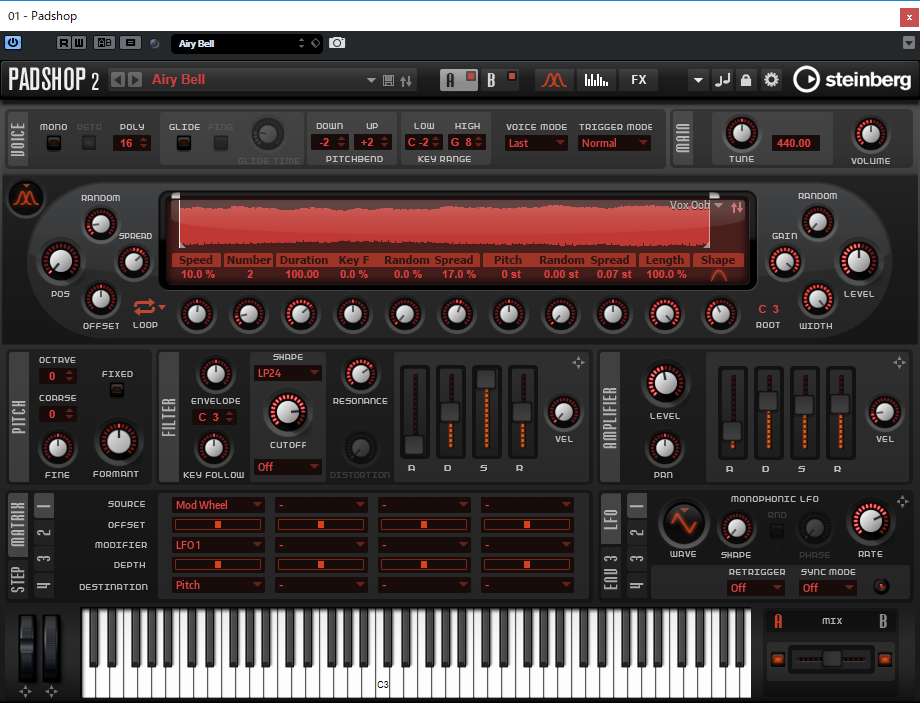This screenshot has width=920, height=703.
Task: Load the previous Padshop preset
Action: 118,80
